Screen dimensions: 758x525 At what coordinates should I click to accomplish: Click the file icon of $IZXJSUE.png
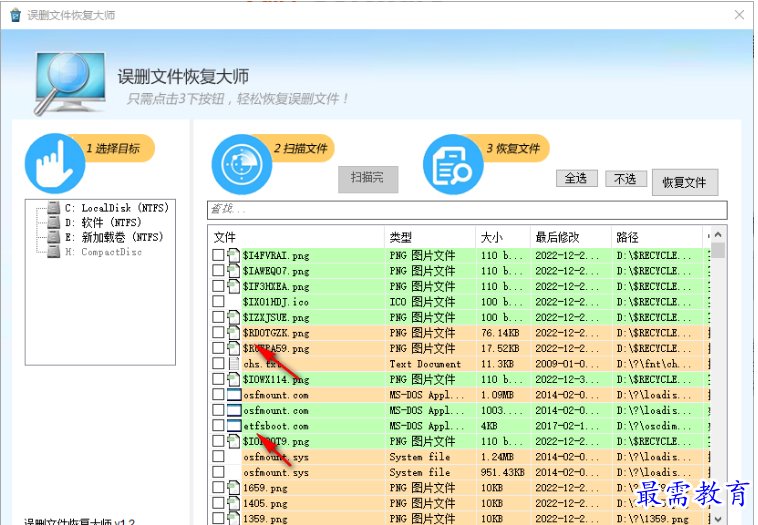234,317
